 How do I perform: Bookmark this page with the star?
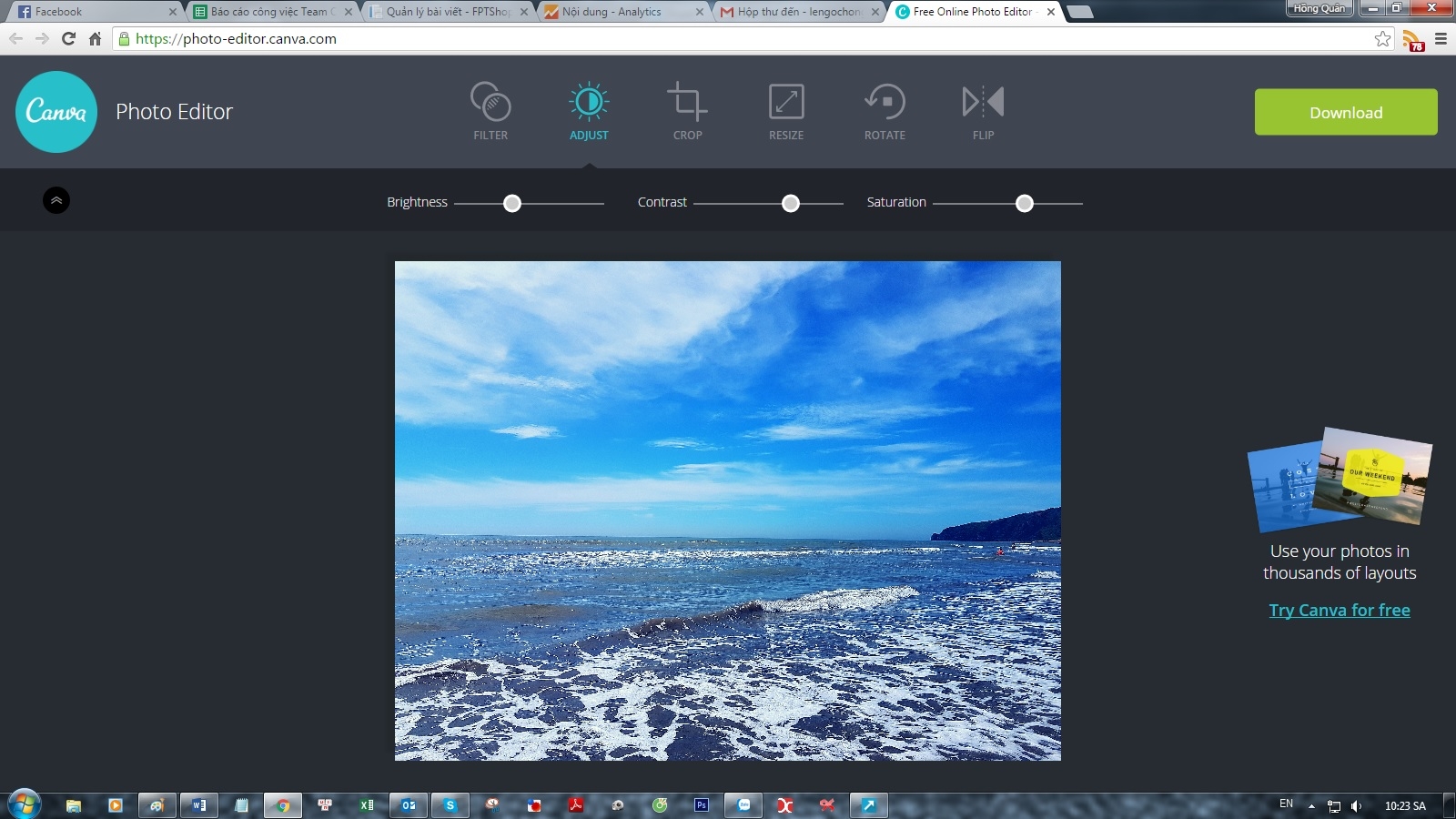click(x=1382, y=38)
